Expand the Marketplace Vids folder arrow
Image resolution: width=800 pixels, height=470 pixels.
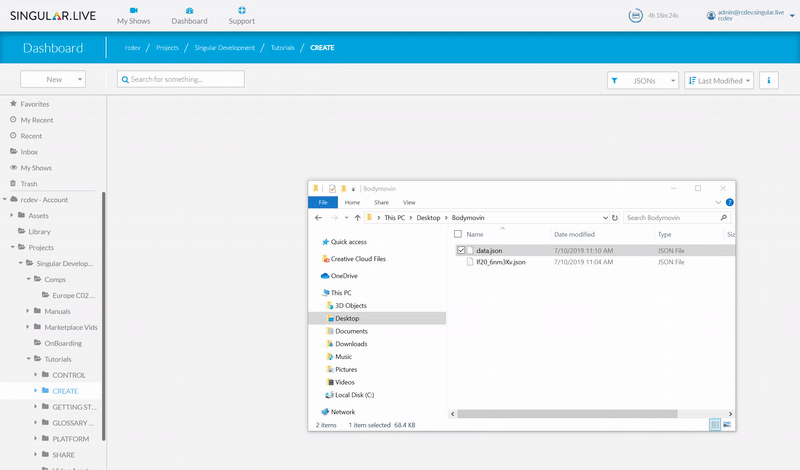pyautogui.click(x=28, y=327)
